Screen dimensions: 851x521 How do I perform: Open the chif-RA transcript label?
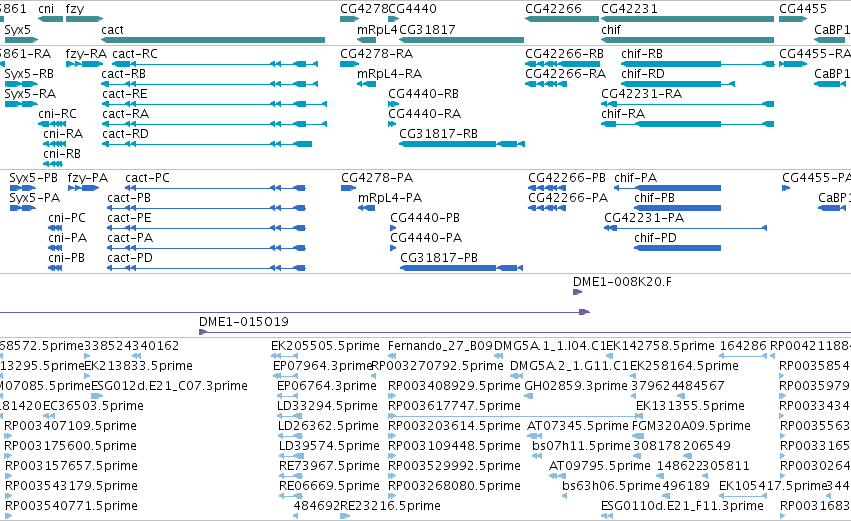(623, 114)
